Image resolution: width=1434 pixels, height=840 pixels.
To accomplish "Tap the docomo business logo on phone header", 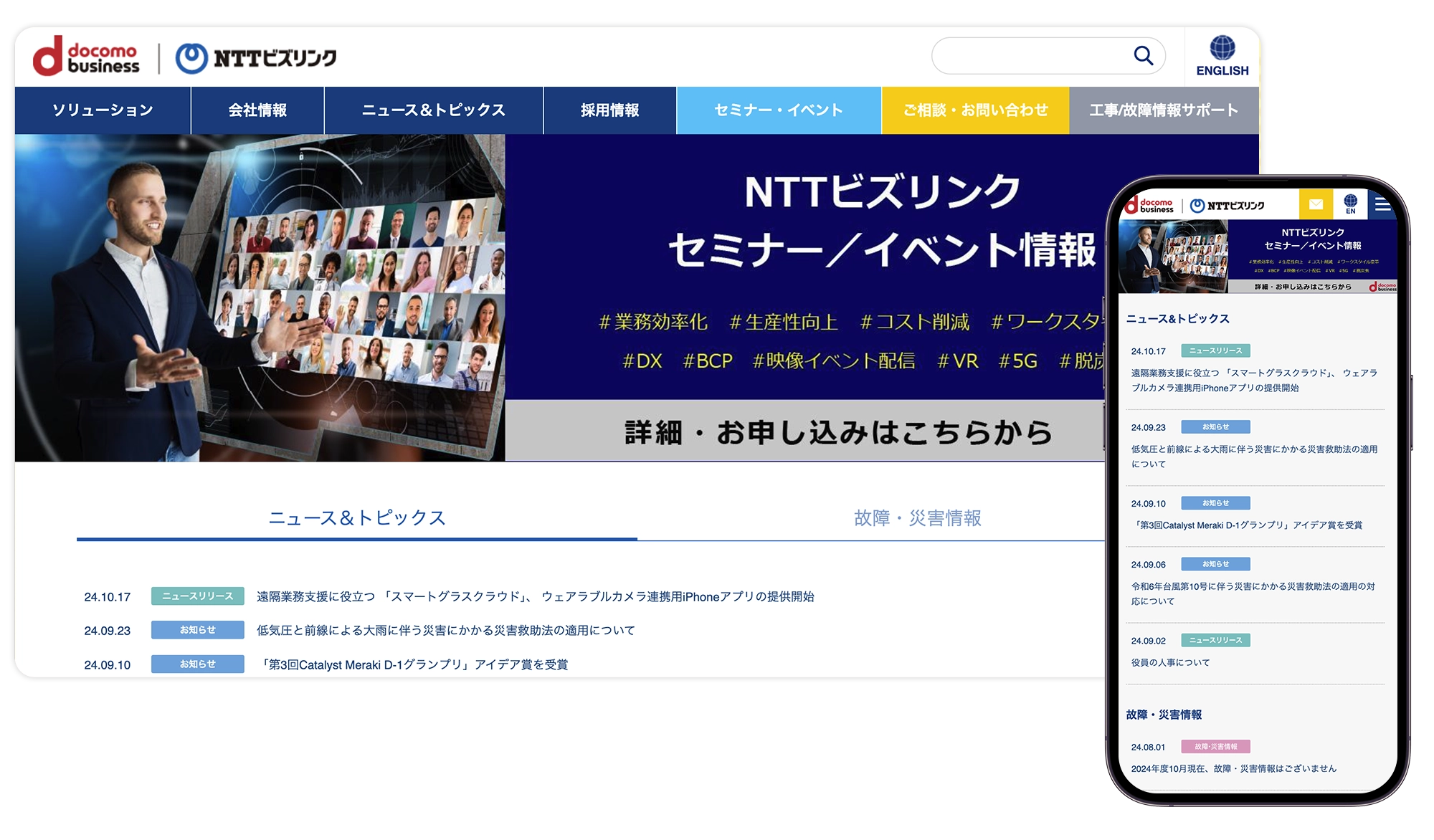I will (x=1149, y=206).
